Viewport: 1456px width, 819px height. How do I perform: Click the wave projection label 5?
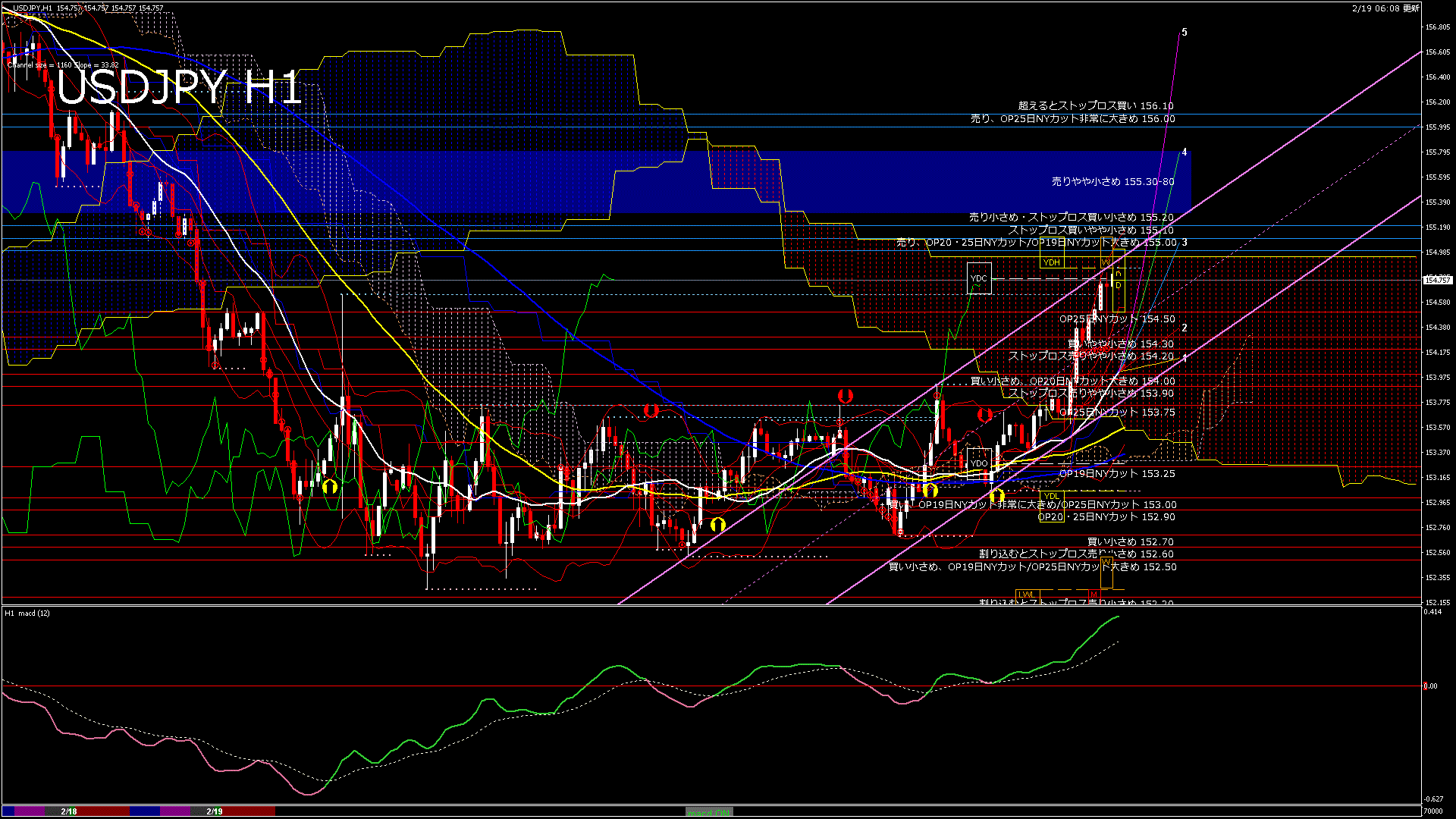point(1185,33)
